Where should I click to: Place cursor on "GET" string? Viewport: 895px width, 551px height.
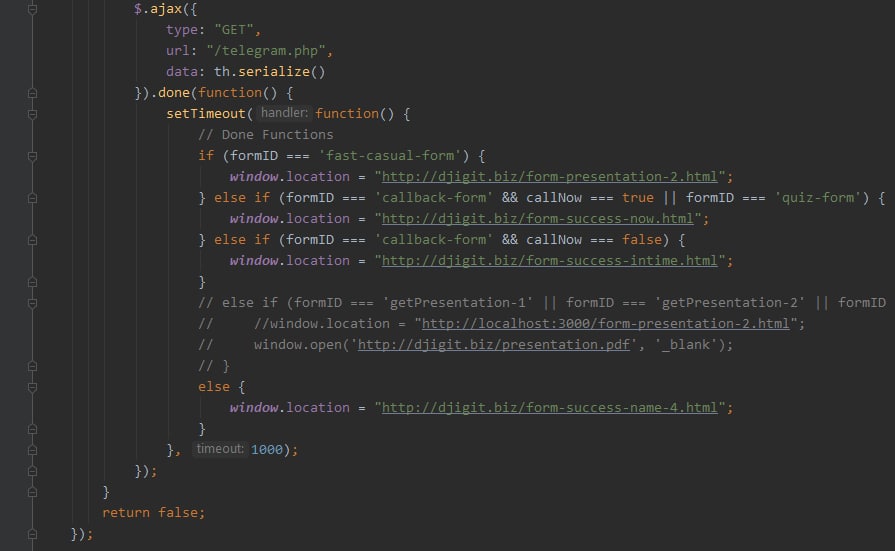[x=233, y=30]
